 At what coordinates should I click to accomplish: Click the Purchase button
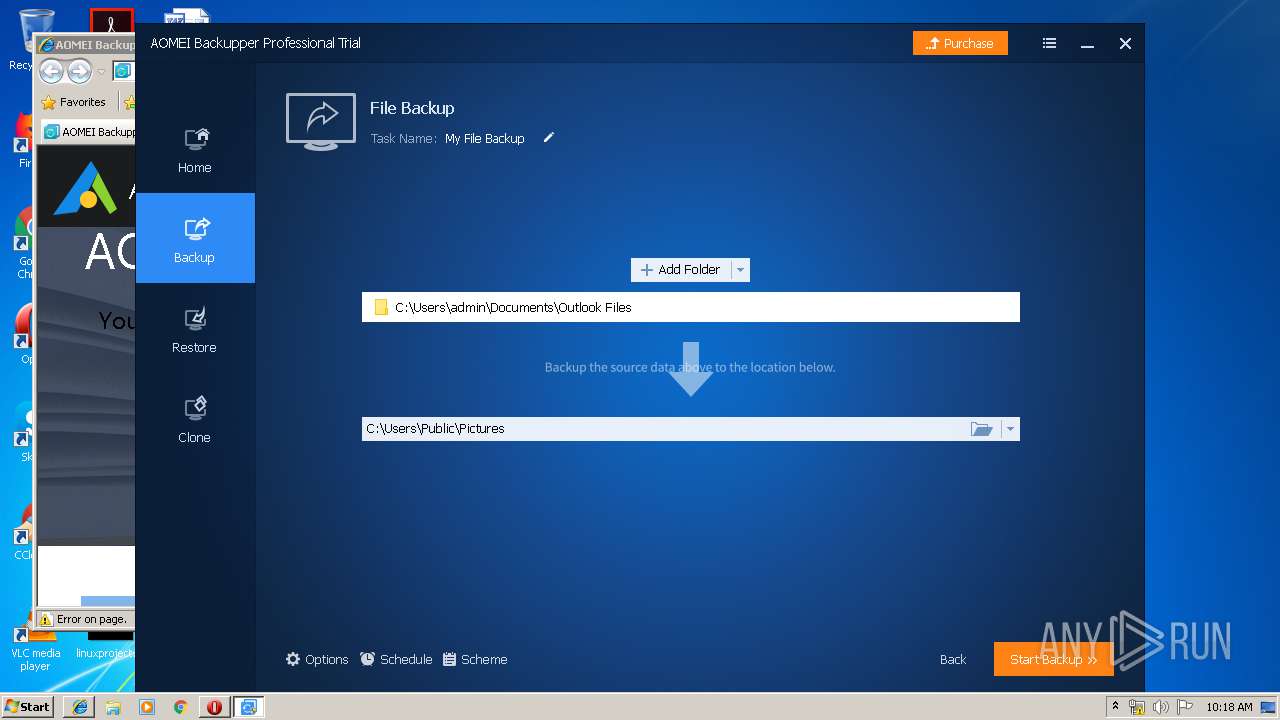(960, 43)
